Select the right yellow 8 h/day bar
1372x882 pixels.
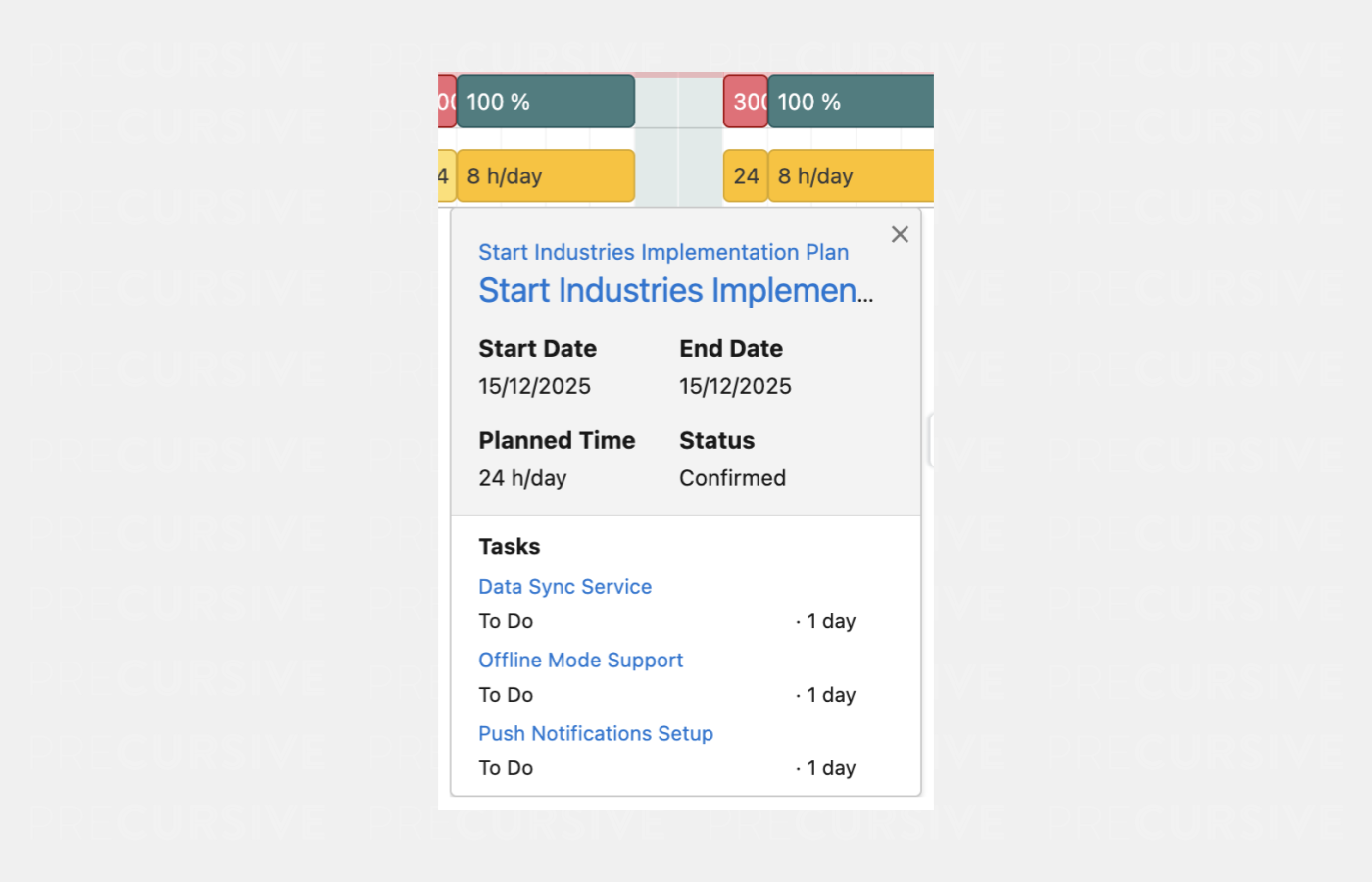850,176
